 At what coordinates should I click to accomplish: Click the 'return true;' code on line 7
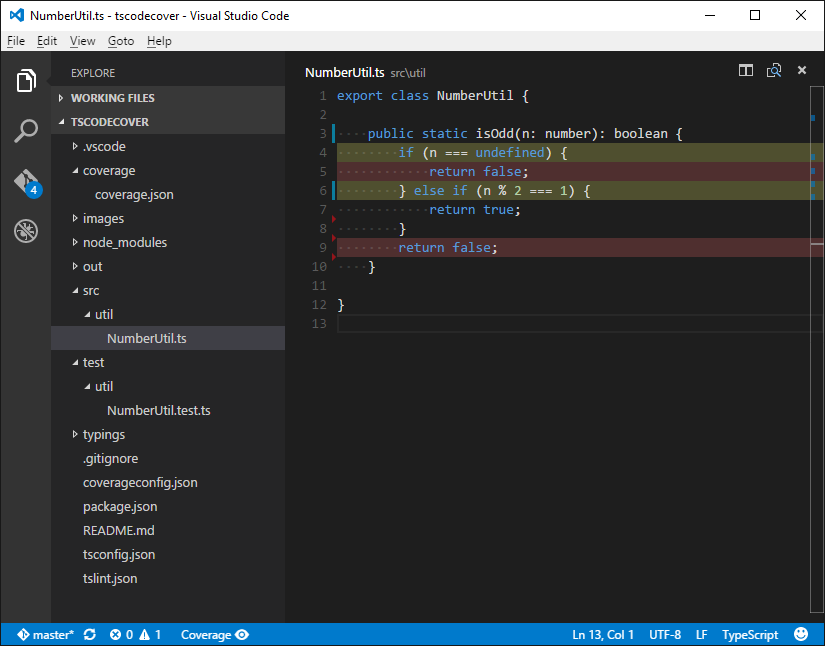[x=475, y=209]
